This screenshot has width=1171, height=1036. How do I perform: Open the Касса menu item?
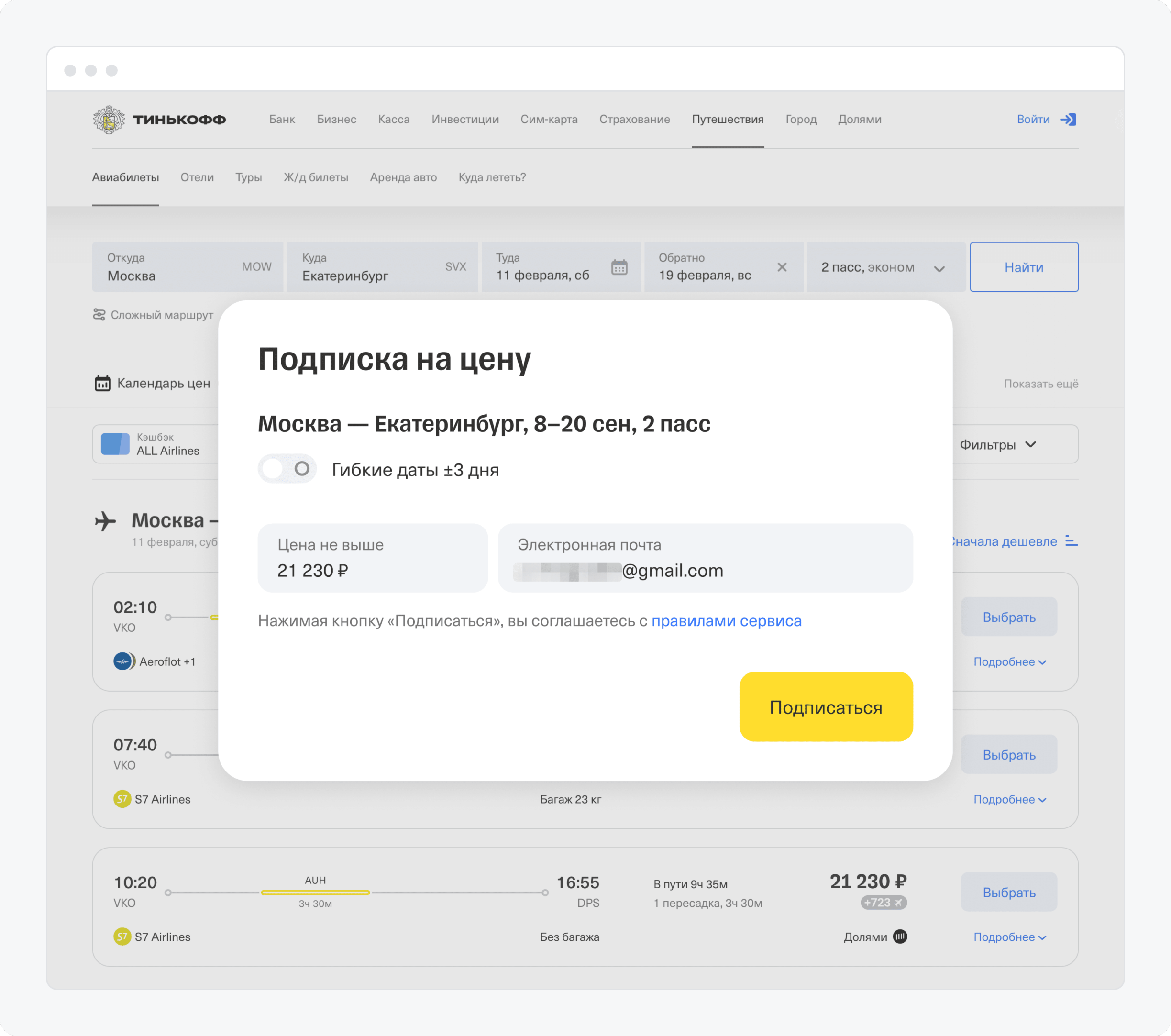(394, 119)
